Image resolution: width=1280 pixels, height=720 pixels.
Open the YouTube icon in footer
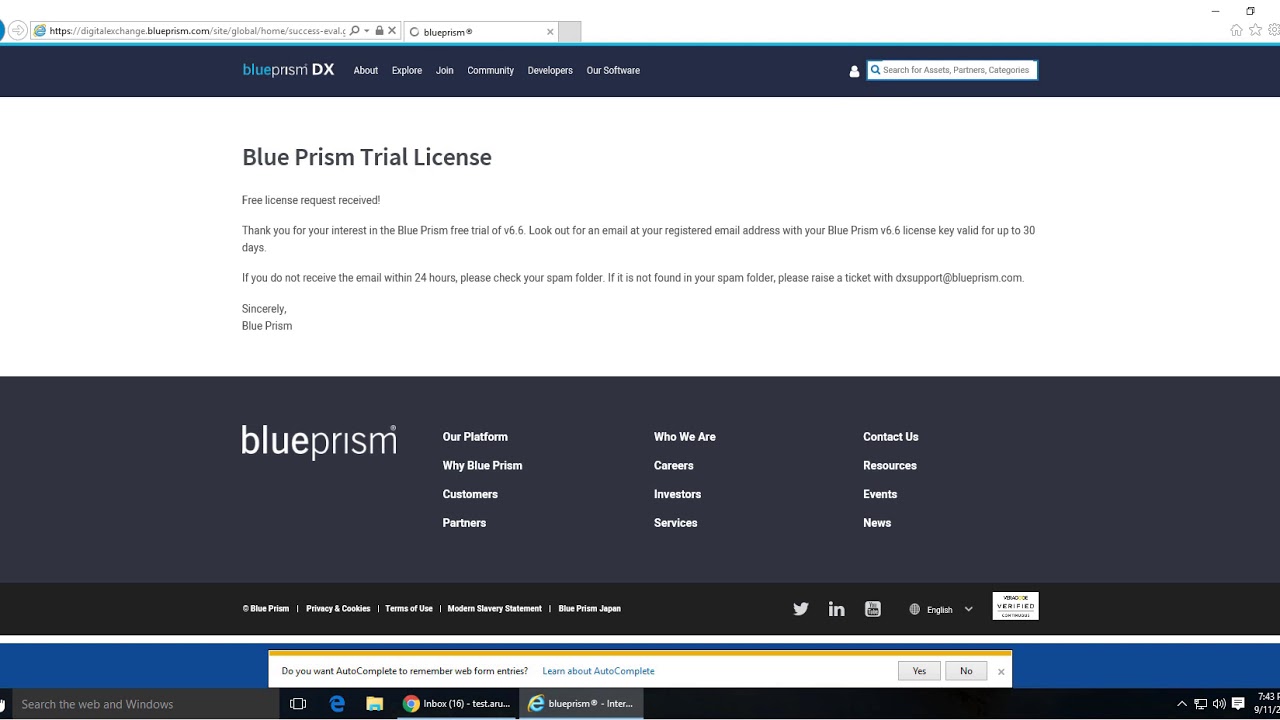(873, 609)
